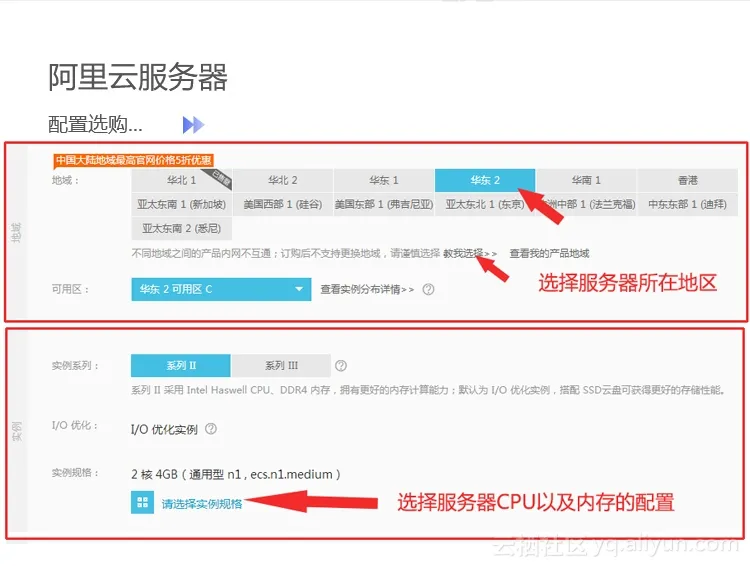The width and height of the screenshot is (750, 567).
Task: Select the 香港 region
Action: 687,180
